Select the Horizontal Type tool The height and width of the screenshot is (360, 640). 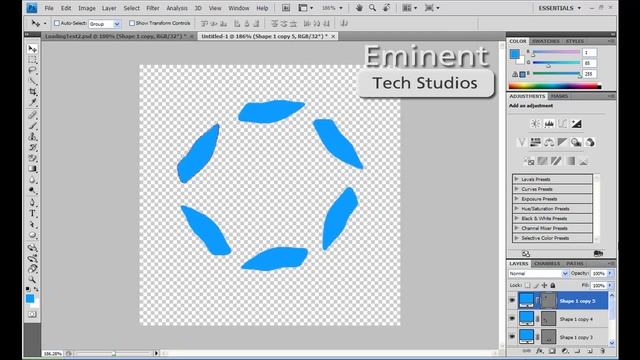point(32,213)
